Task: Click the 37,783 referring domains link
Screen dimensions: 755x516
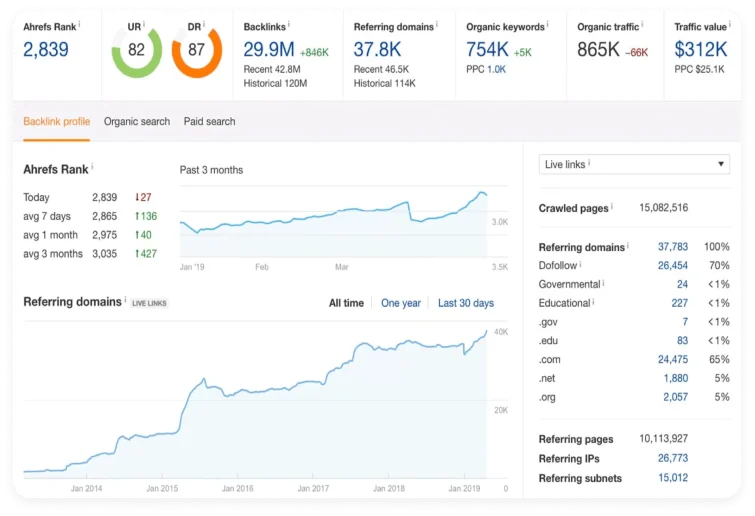Action: 672,247
